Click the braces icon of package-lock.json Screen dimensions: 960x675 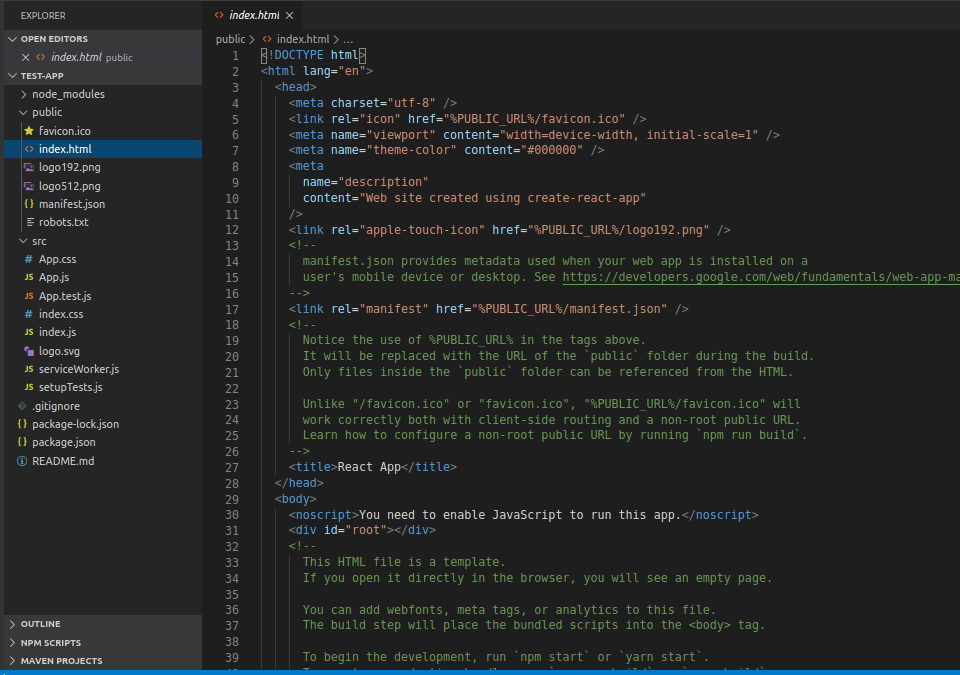click(22, 423)
